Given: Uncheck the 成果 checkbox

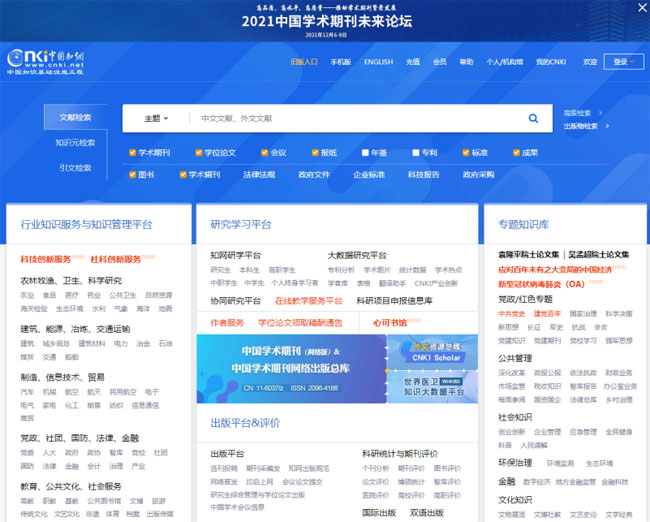Looking at the screenshot, I should [x=516, y=153].
